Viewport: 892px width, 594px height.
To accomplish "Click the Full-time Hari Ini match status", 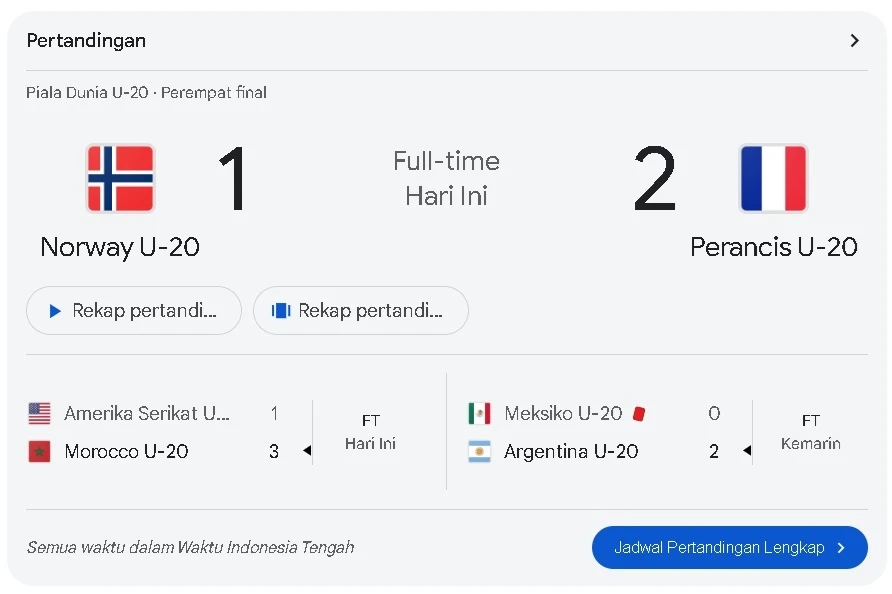I will [x=446, y=178].
